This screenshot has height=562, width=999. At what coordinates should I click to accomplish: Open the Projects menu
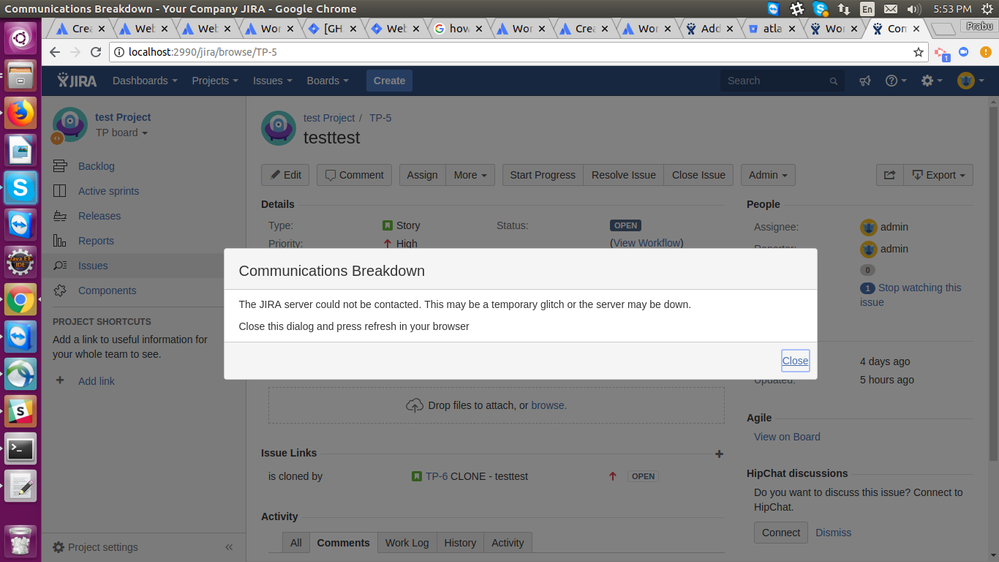(x=215, y=80)
